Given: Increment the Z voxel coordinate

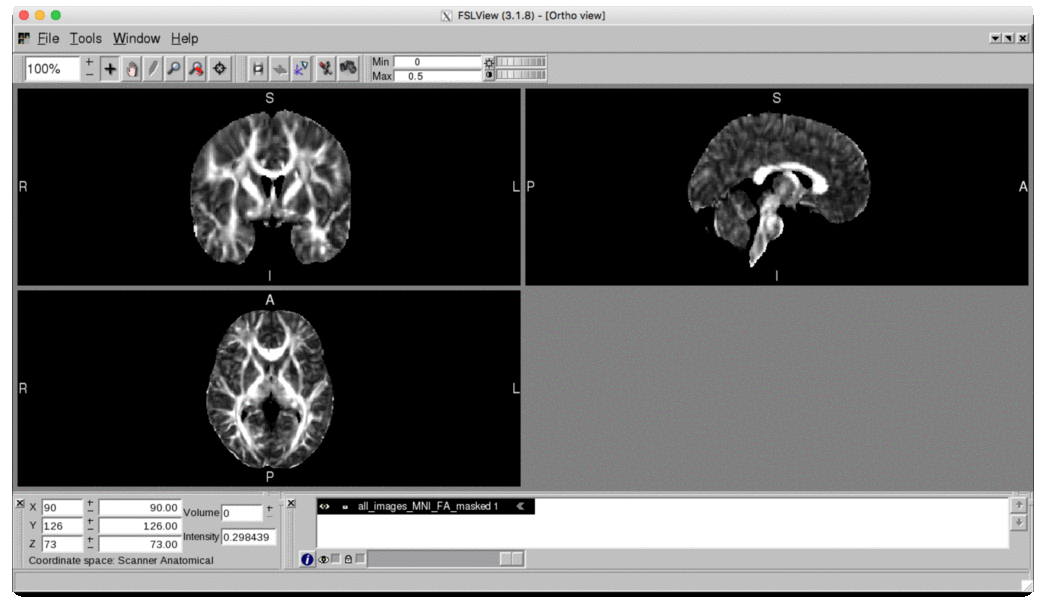Looking at the screenshot, I should click(x=90, y=540).
